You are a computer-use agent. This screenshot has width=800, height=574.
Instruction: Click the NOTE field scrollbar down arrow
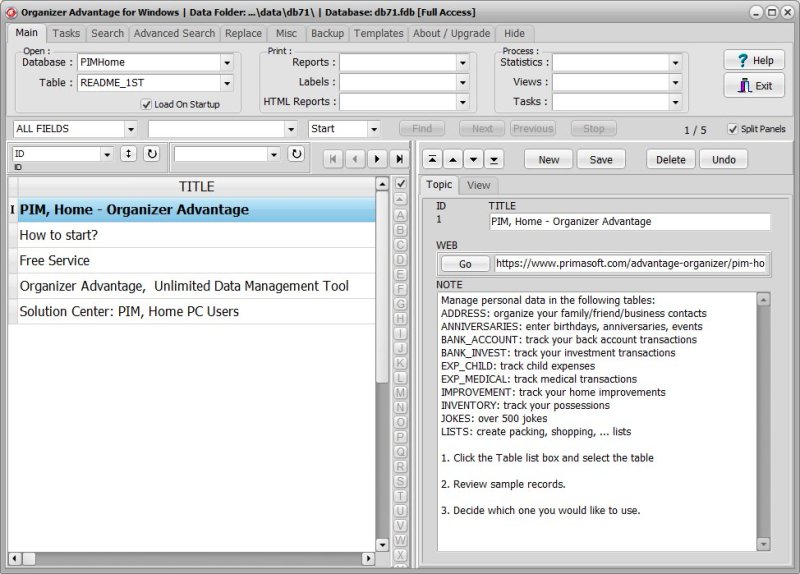coord(763,545)
